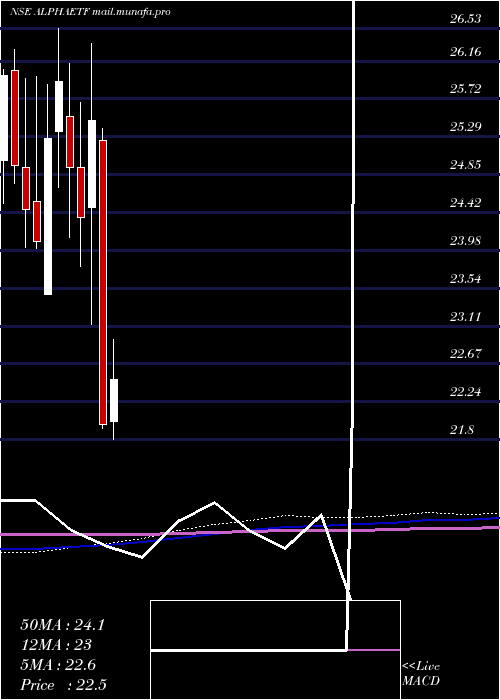The image size is (500, 700).
Task: Click the 50MA : 24.1 readout
Action: 62,625
